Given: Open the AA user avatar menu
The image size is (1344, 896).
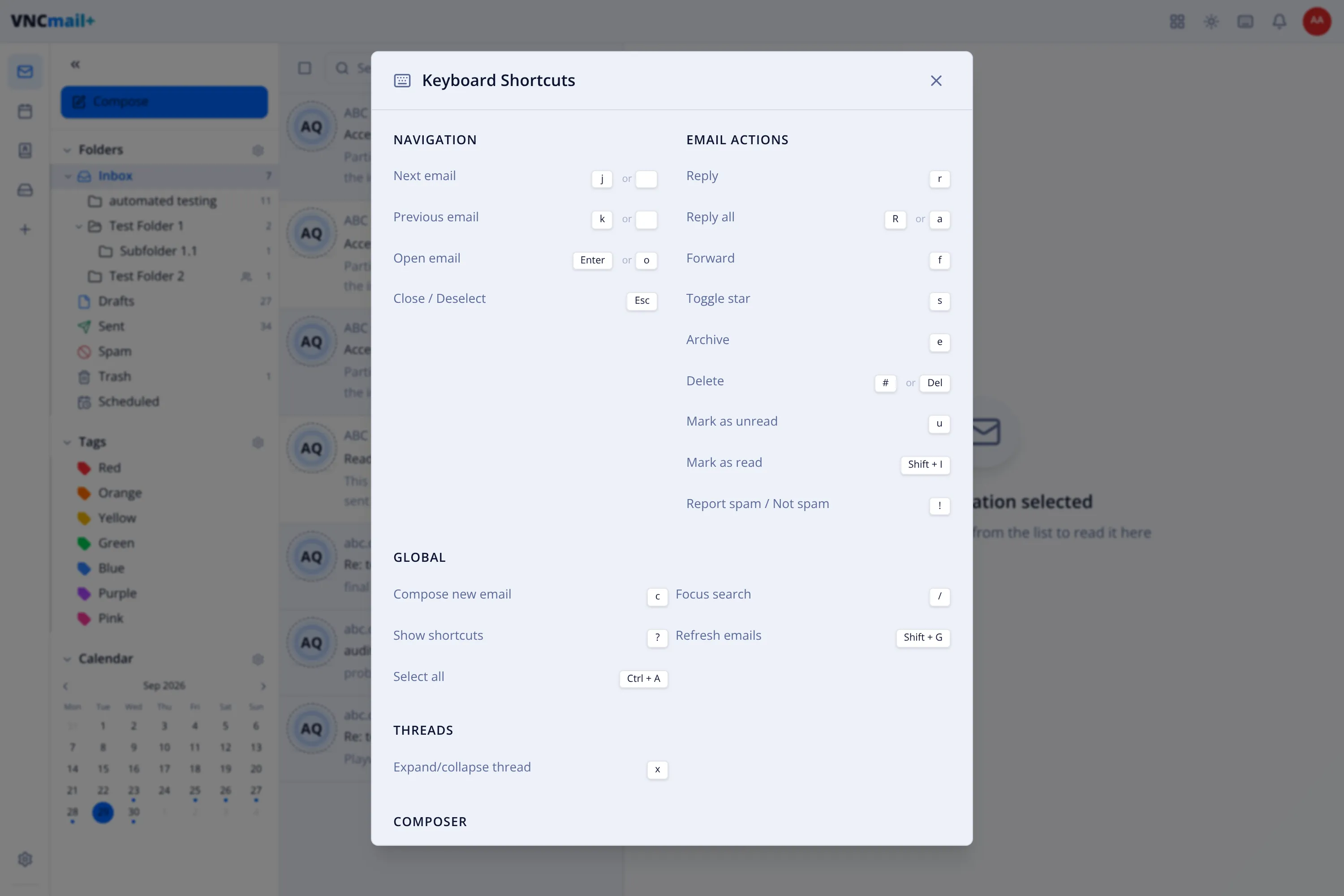Looking at the screenshot, I should [1317, 21].
